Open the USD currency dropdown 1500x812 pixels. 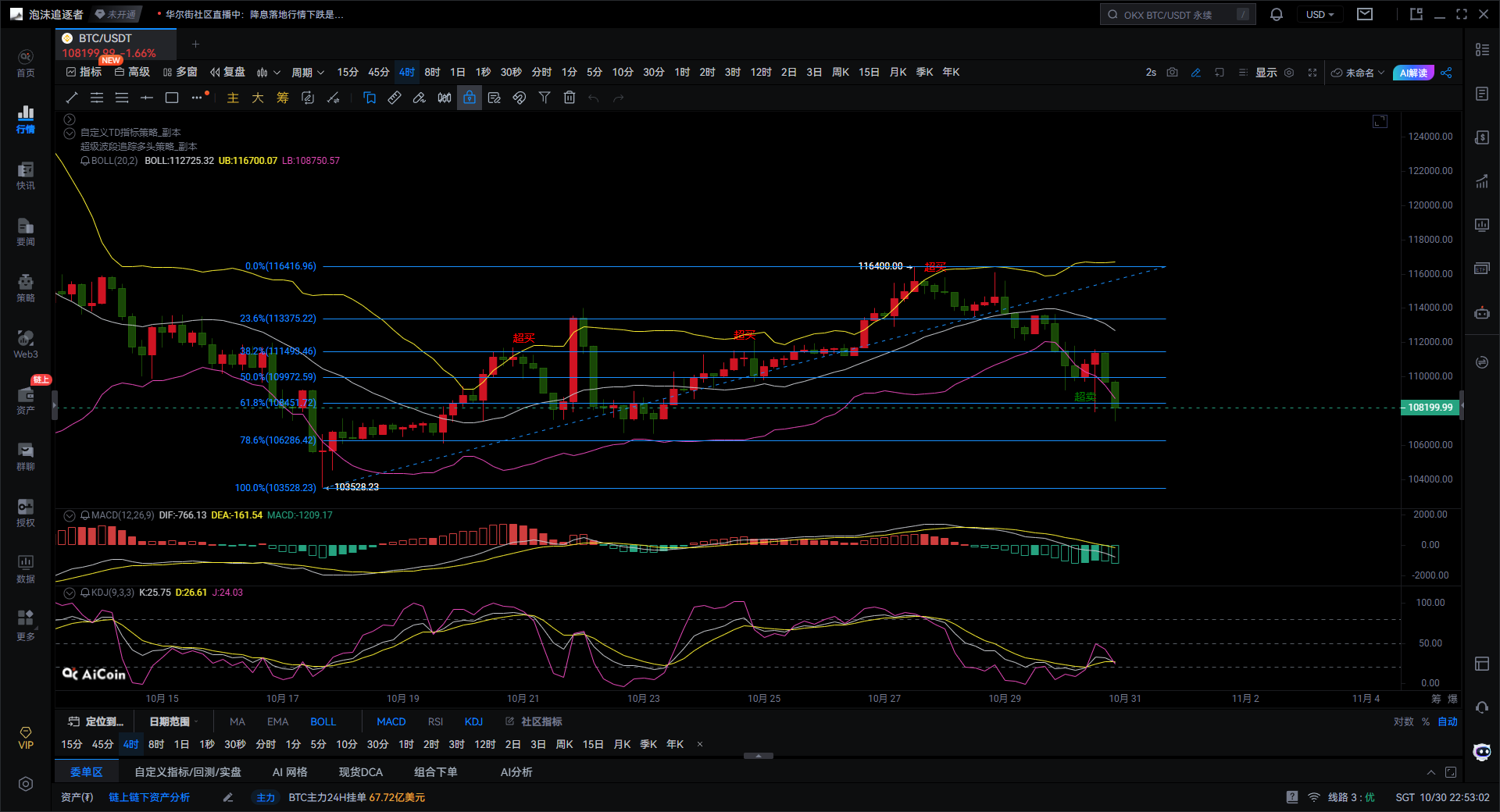(x=1320, y=15)
